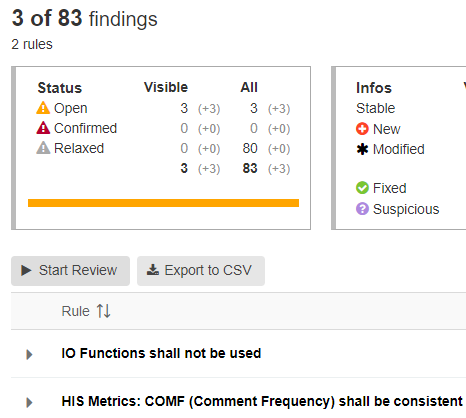466x418 pixels.
Task: Click the orange Open warning icon
Action: [43, 108]
